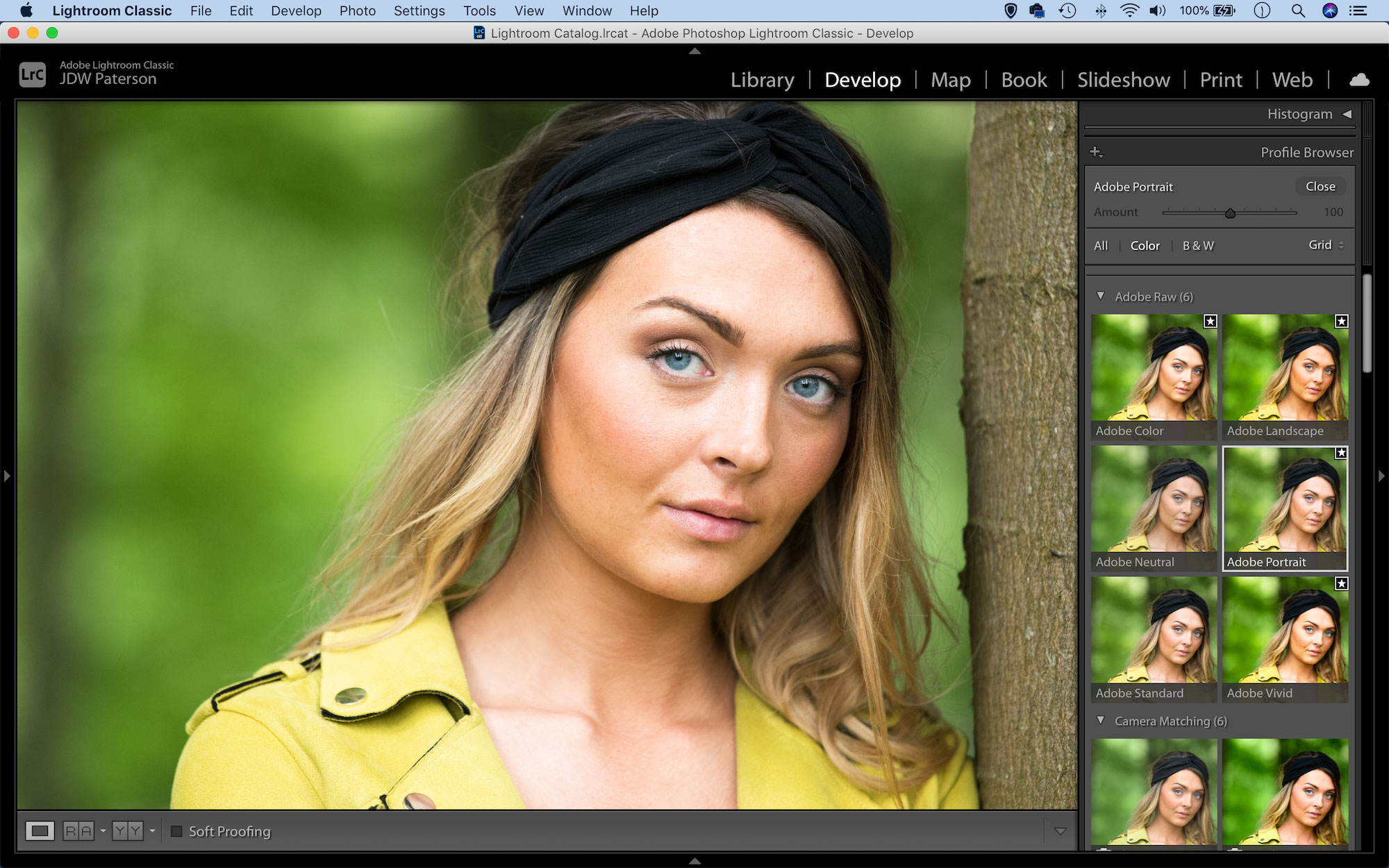The width and height of the screenshot is (1389, 868).
Task: Click the Wi-Fi status icon
Action: (1130, 10)
